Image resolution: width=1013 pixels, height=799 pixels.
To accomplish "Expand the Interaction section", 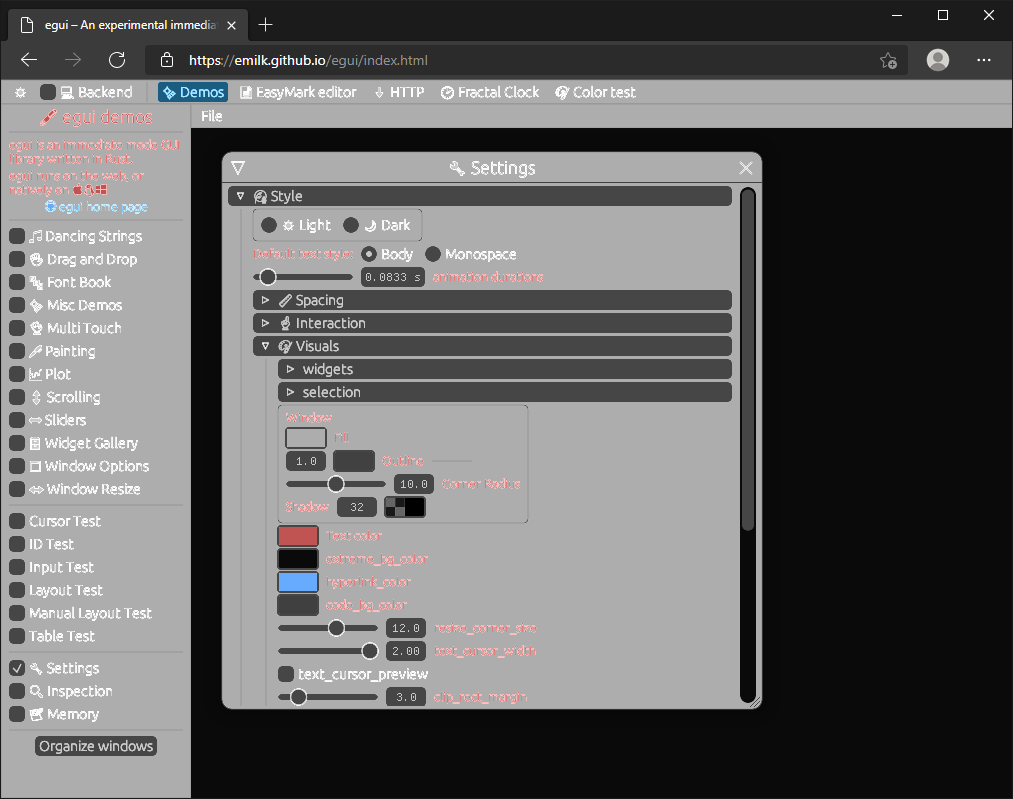I will [265, 323].
